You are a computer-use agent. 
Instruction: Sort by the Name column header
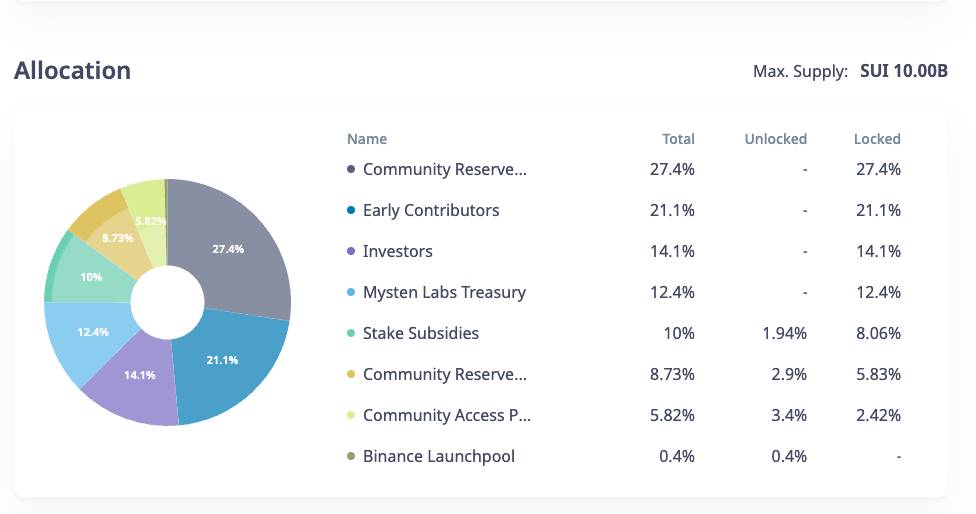pyautogui.click(x=367, y=139)
